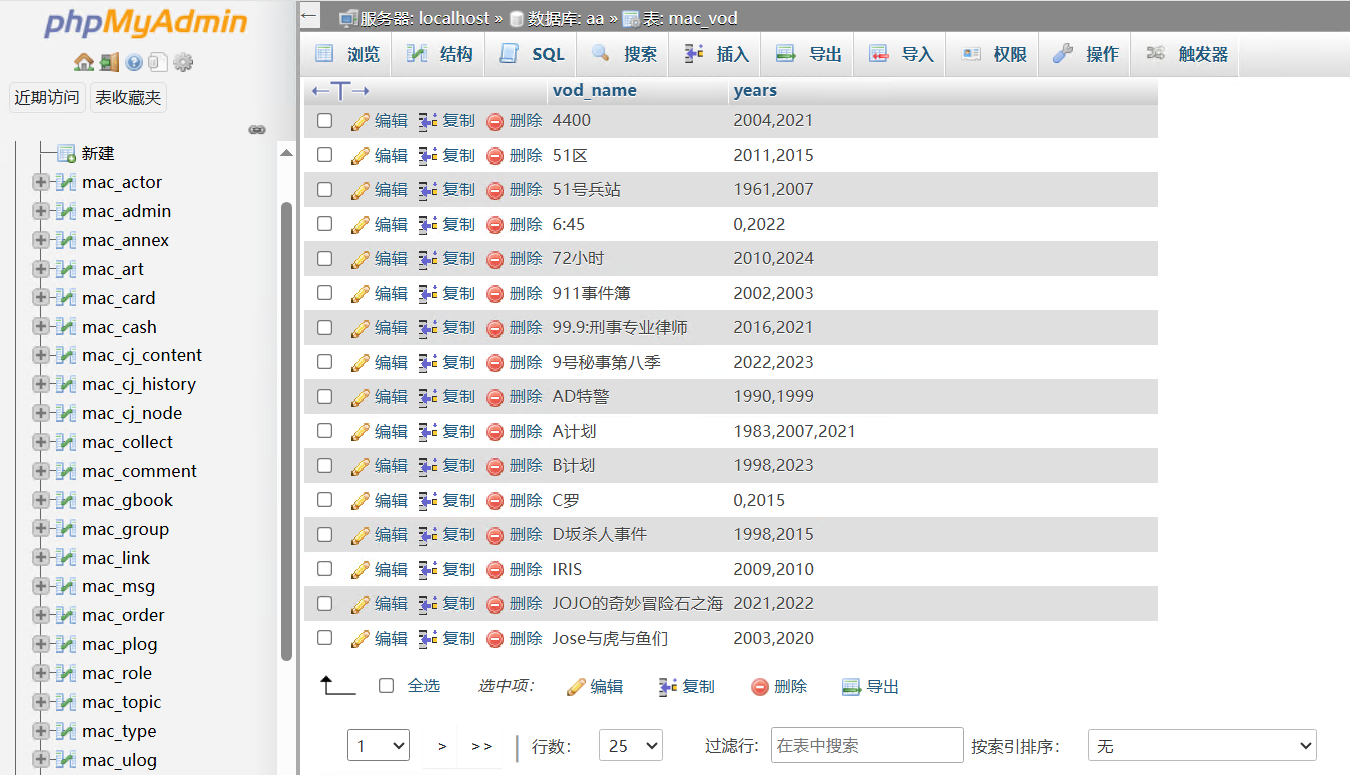Image resolution: width=1350 pixels, height=775 pixels.
Task: Sort by the vod_name column header
Action: pyautogui.click(x=594, y=90)
